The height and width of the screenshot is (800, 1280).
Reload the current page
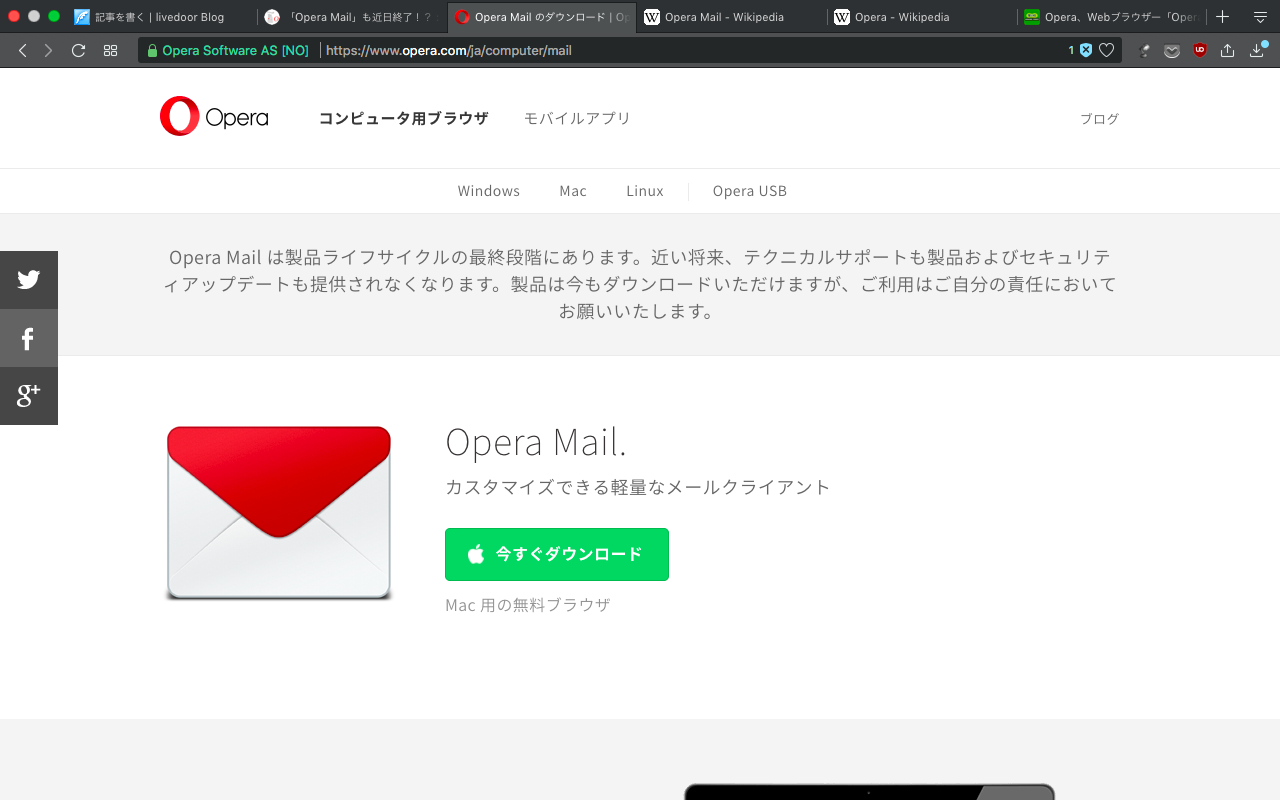click(78, 50)
